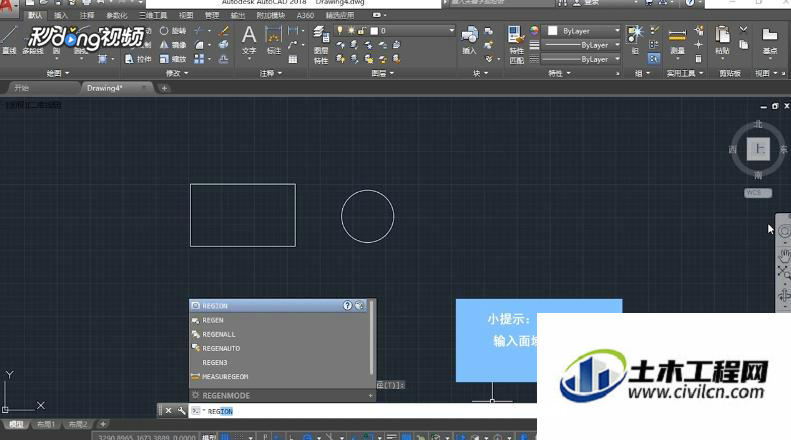
Task: Expand the Properties (特性) panel flyout
Action: tap(559, 74)
